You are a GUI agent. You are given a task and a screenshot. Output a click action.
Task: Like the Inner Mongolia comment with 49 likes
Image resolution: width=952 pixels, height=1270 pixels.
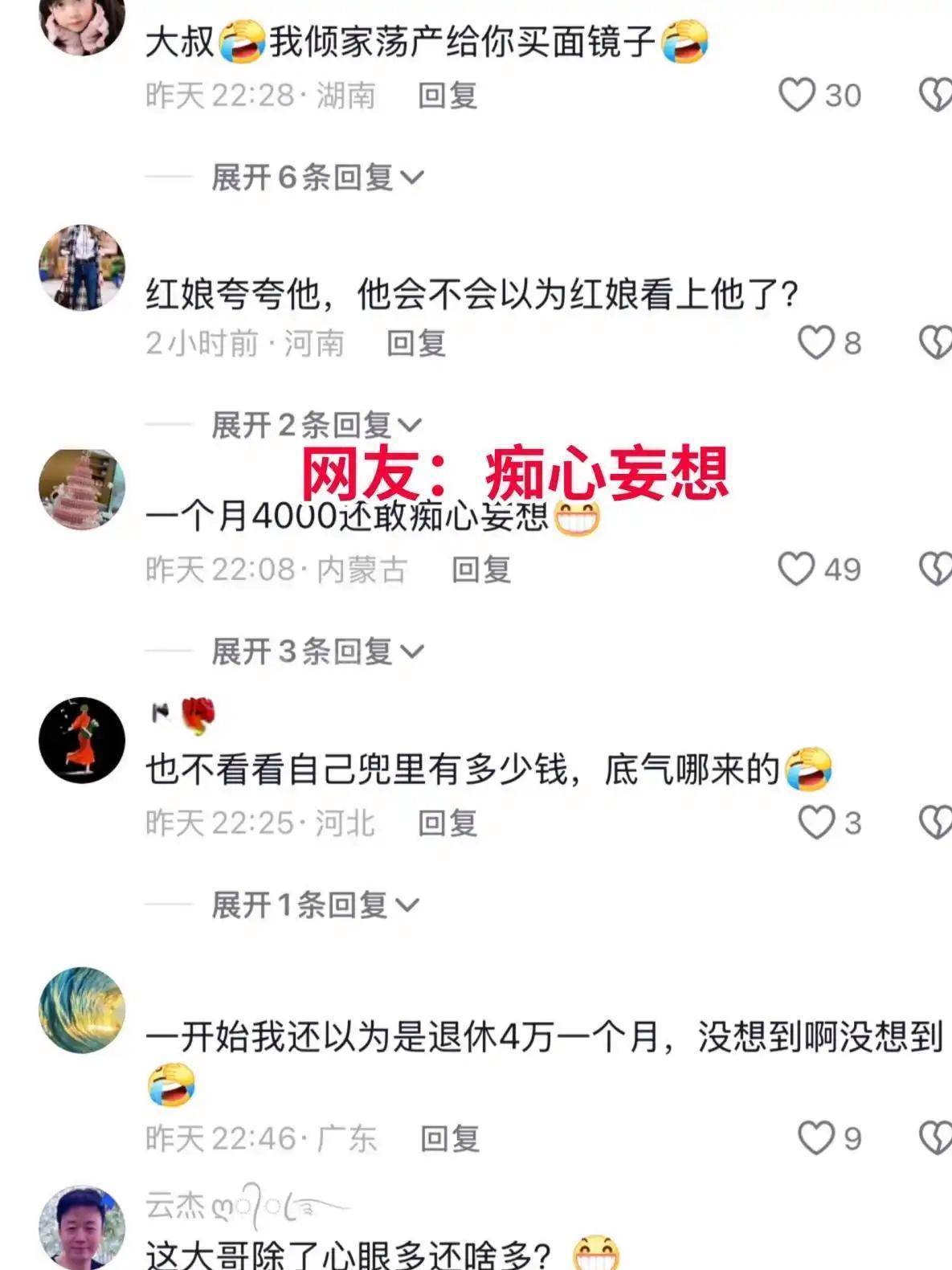tap(796, 569)
